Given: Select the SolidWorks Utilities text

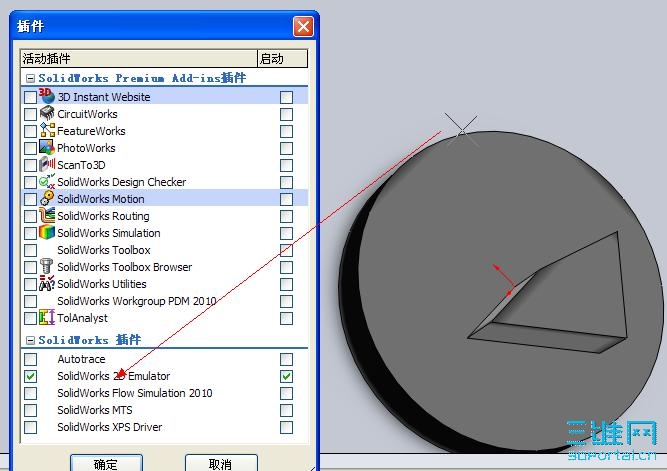Looking at the screenshot, I should [x=102, y=284].
